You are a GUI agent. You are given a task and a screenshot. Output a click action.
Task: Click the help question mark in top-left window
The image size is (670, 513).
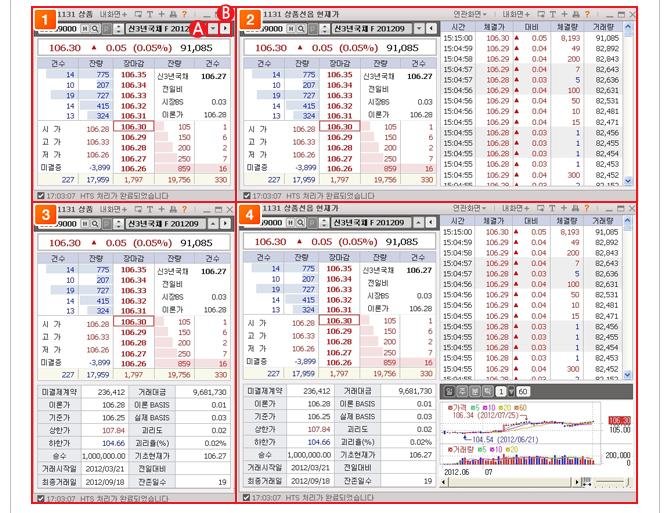(185, 15)
